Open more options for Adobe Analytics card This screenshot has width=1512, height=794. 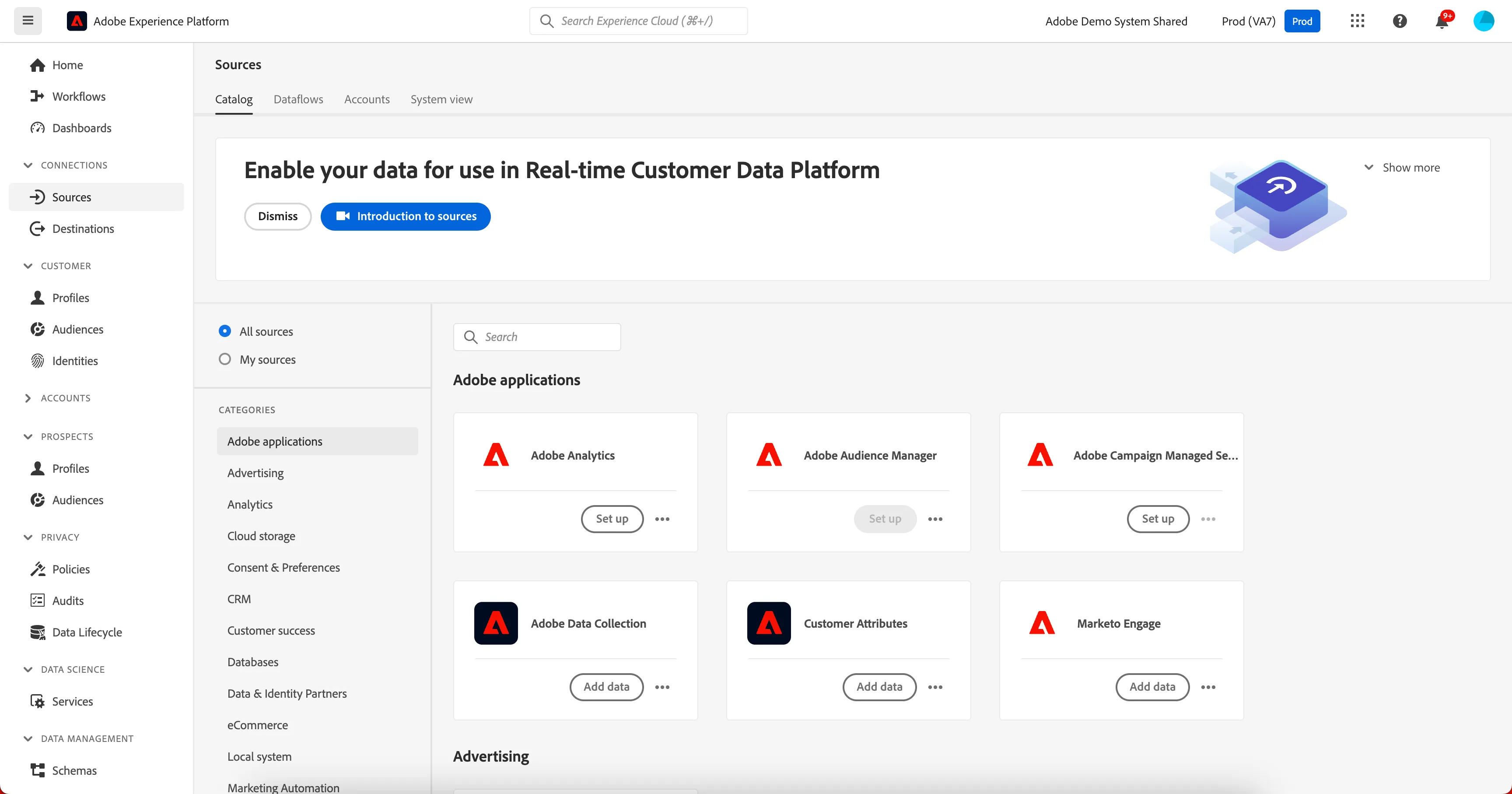pos(662,519)
